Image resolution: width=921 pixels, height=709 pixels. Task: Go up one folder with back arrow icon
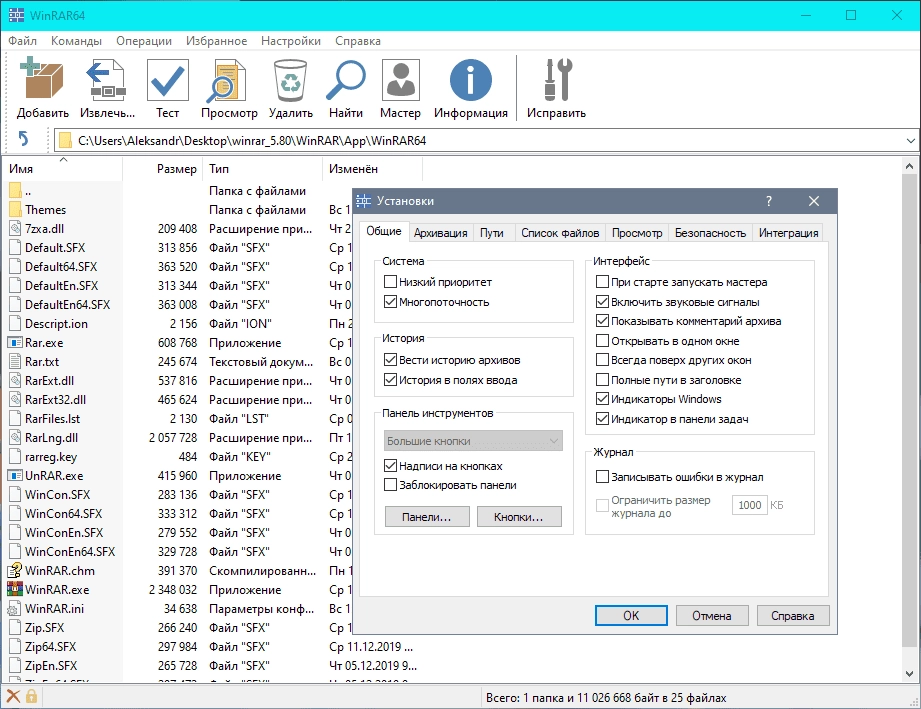23,139
